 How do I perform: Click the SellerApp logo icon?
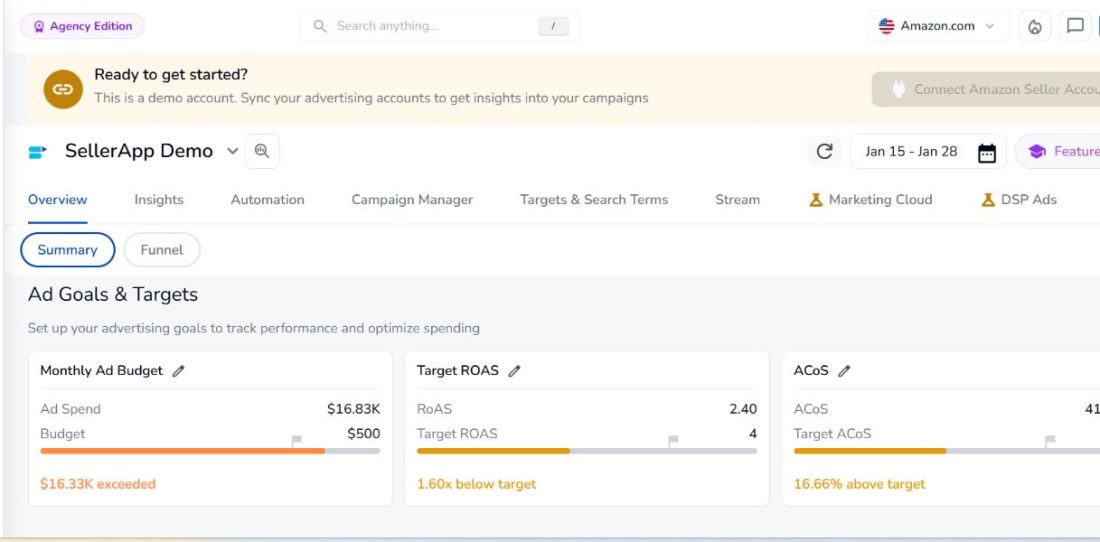click(x=37, y=151)
